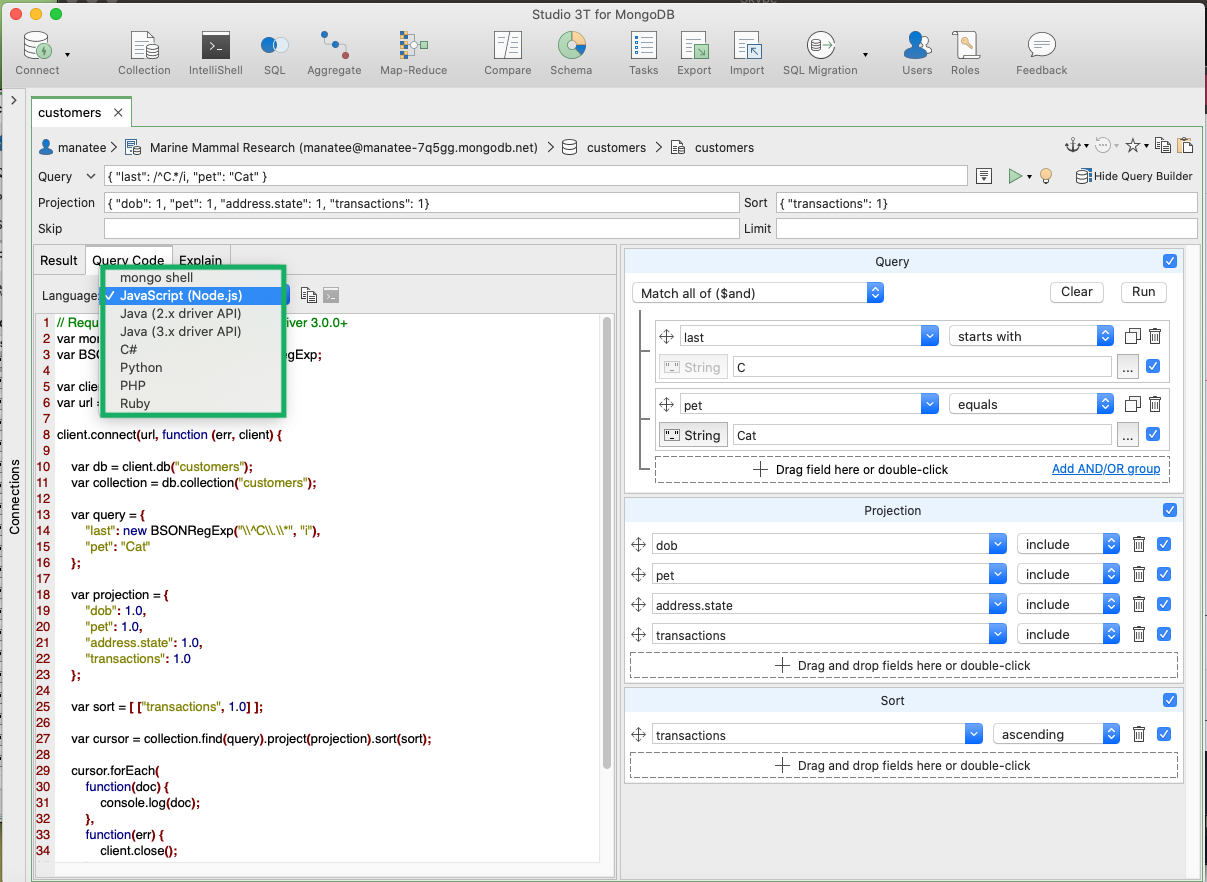
Task: Open the SQL Migration tool
Action: coord(821,53)
